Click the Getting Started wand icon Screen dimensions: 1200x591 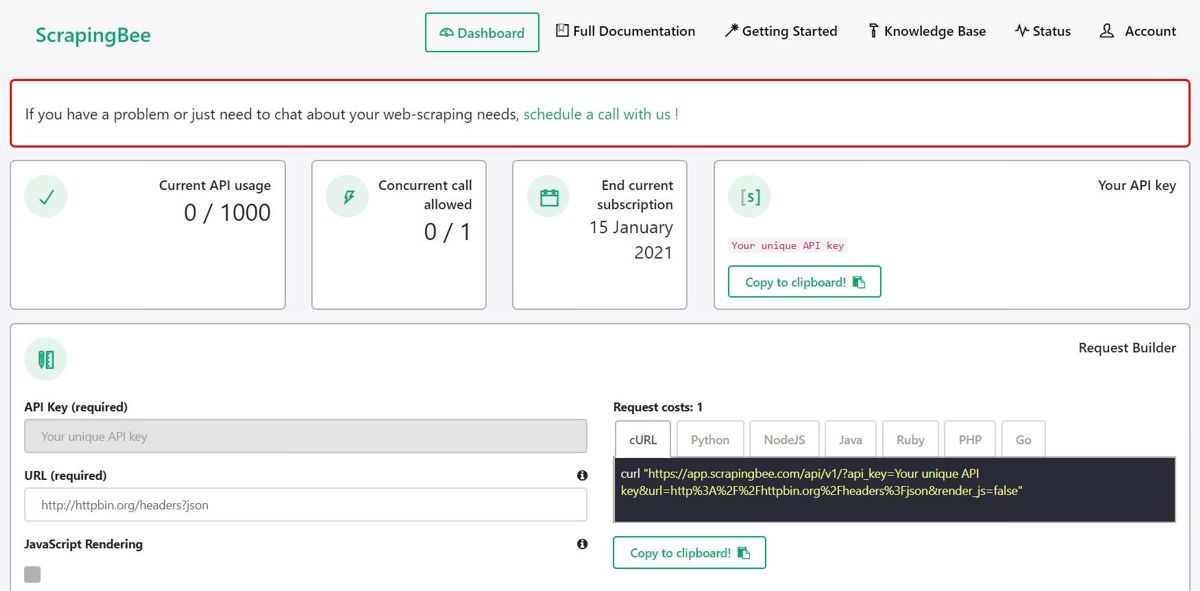pos(731,31)
